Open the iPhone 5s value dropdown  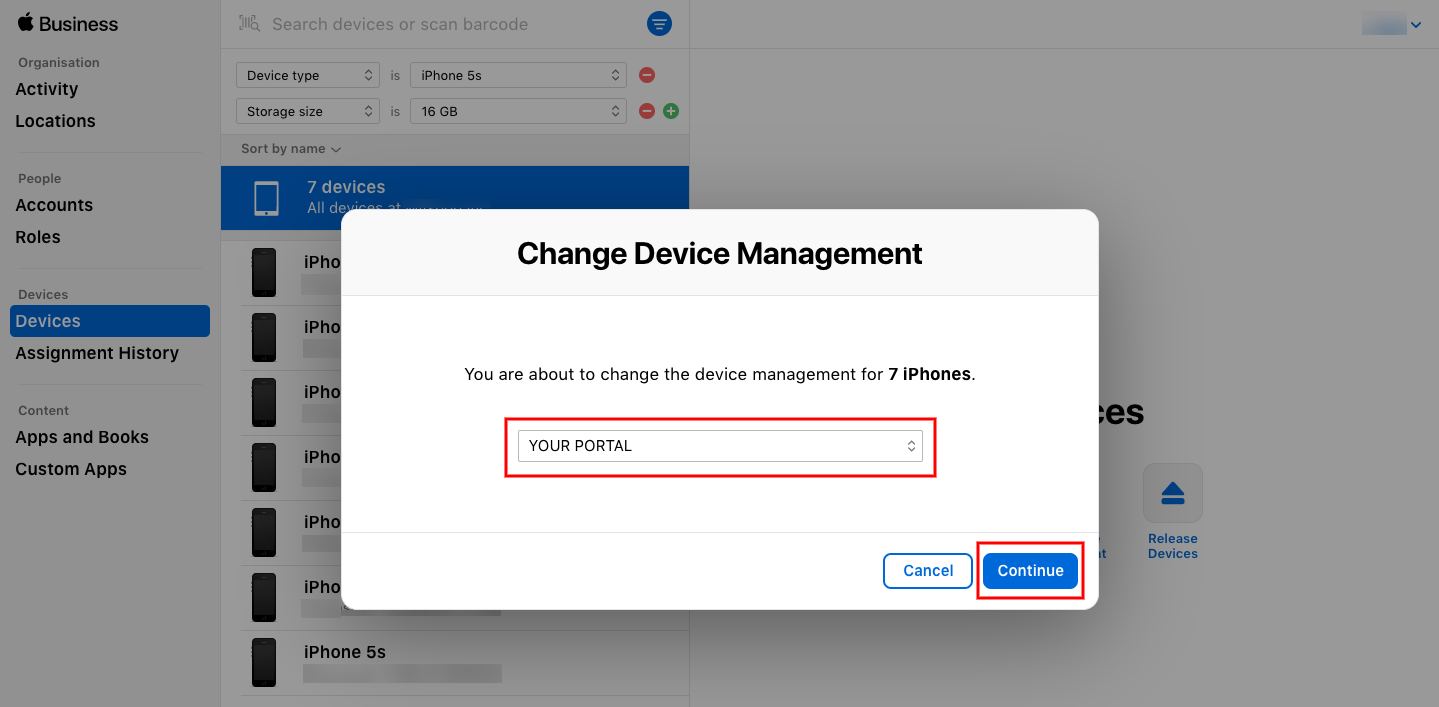tap(519, 75)
